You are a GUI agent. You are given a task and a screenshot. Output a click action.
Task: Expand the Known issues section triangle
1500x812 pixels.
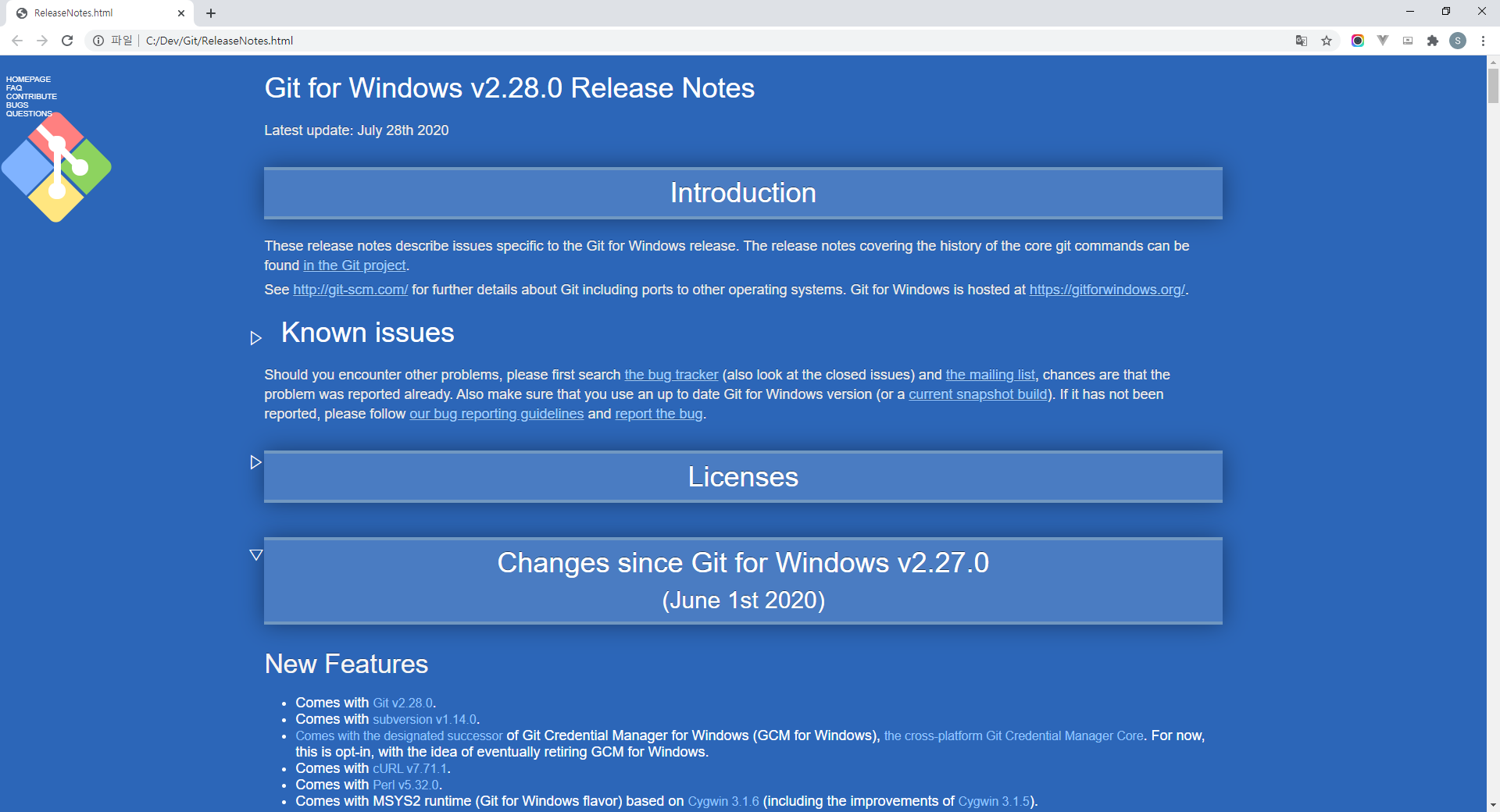tap(255, 338)
